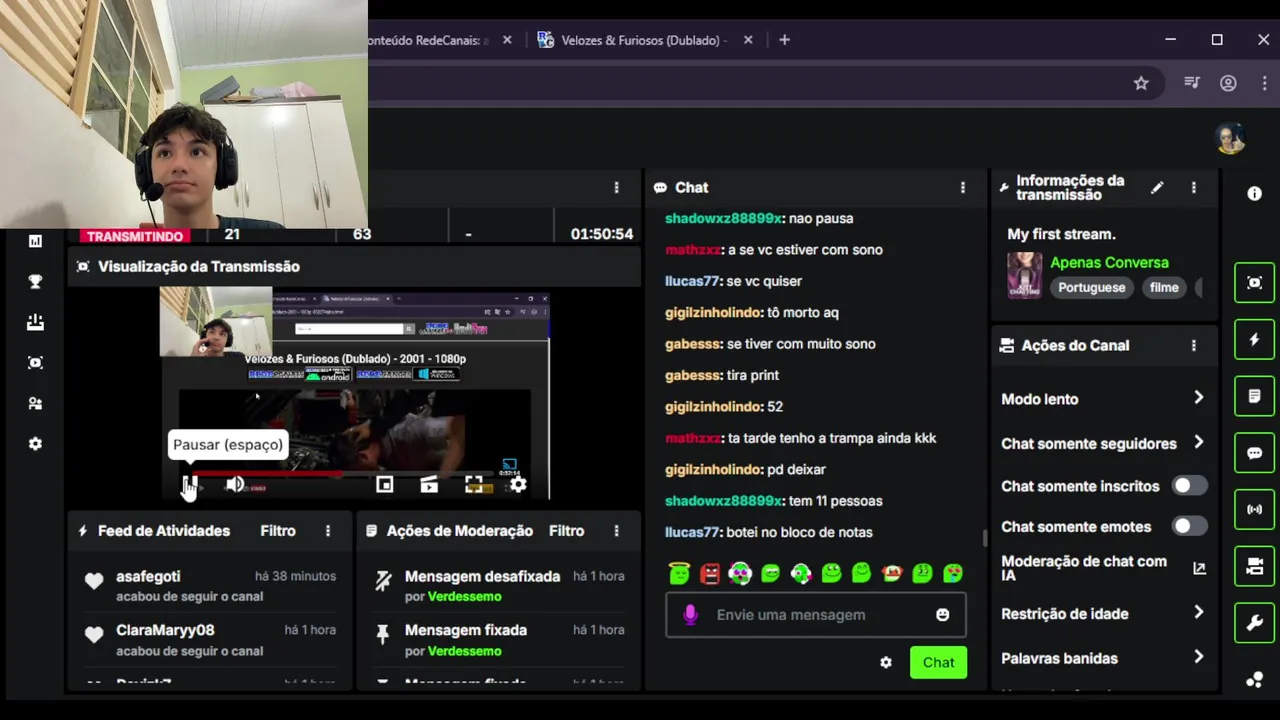Focus the Envie uma mensagem input
This screenshot has height=720, width=1280.
[x=816, y=615]
